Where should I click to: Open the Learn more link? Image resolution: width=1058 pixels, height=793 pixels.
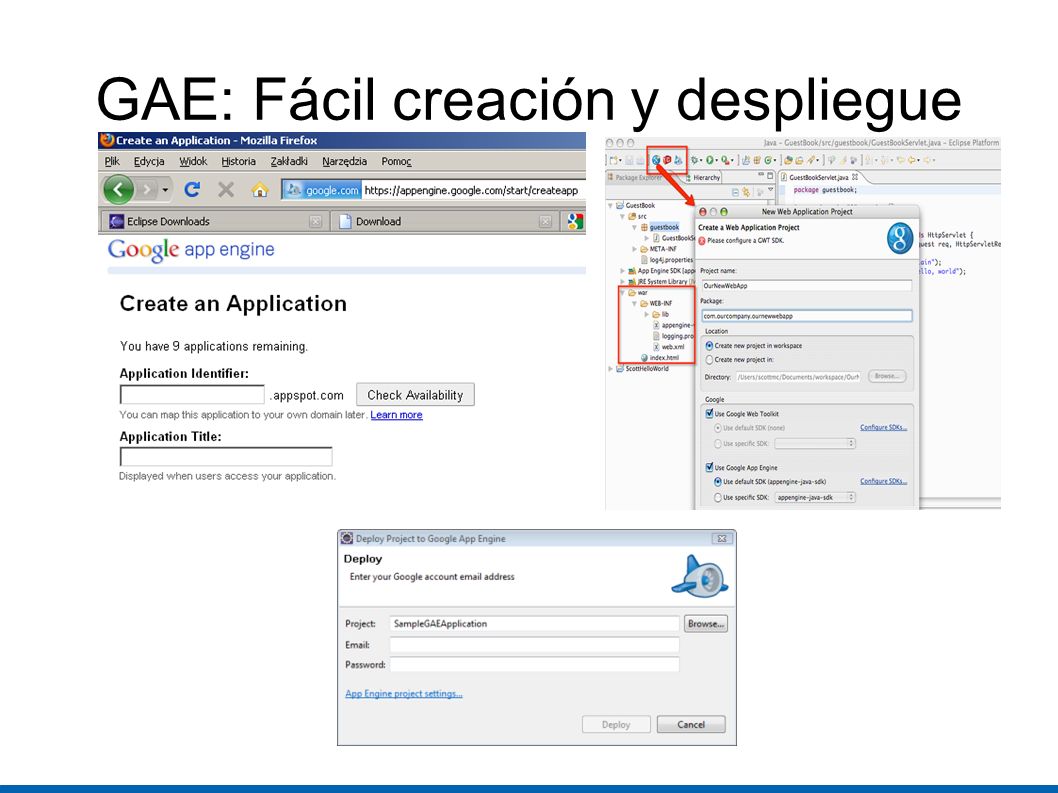point(396,414)
